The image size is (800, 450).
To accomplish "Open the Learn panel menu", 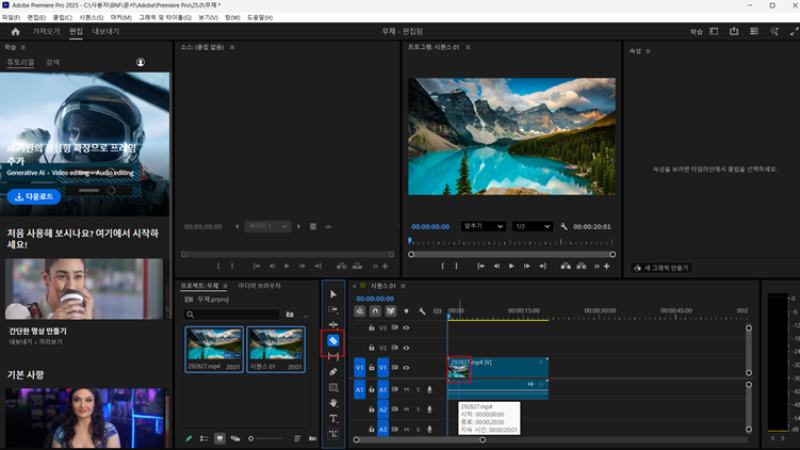I will click(x=23, y=47).
